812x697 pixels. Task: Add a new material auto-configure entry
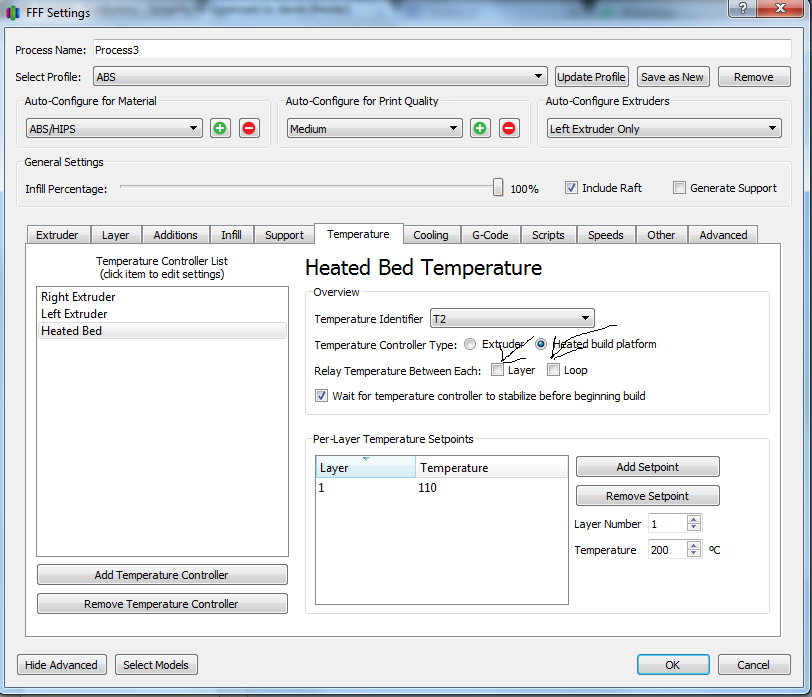(x=220, y=128)
